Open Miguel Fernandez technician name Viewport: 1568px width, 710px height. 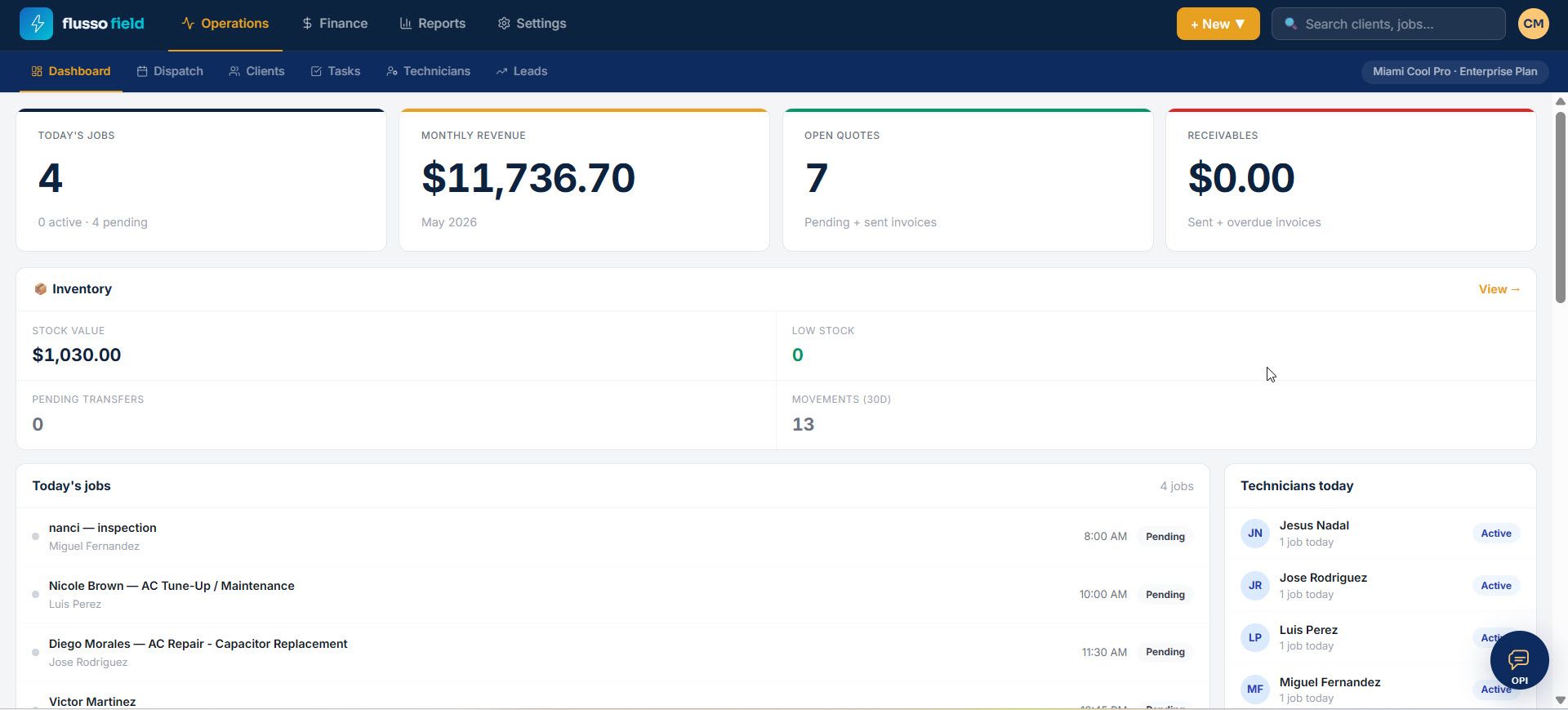pyautogui.click(x=1330, y=682)
